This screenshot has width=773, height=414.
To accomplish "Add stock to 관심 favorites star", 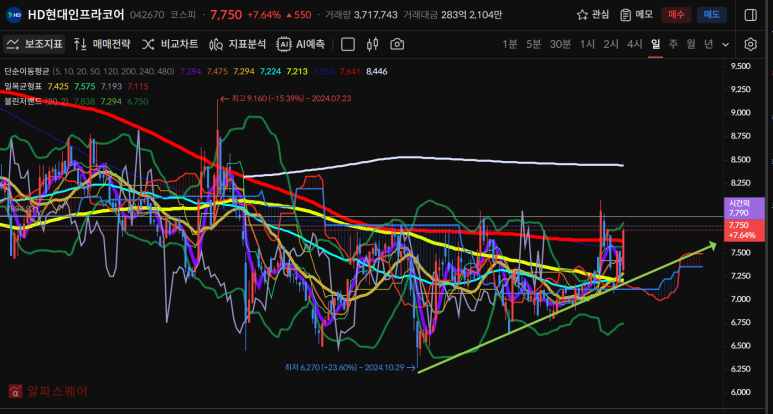I will (x=593, y=15).
